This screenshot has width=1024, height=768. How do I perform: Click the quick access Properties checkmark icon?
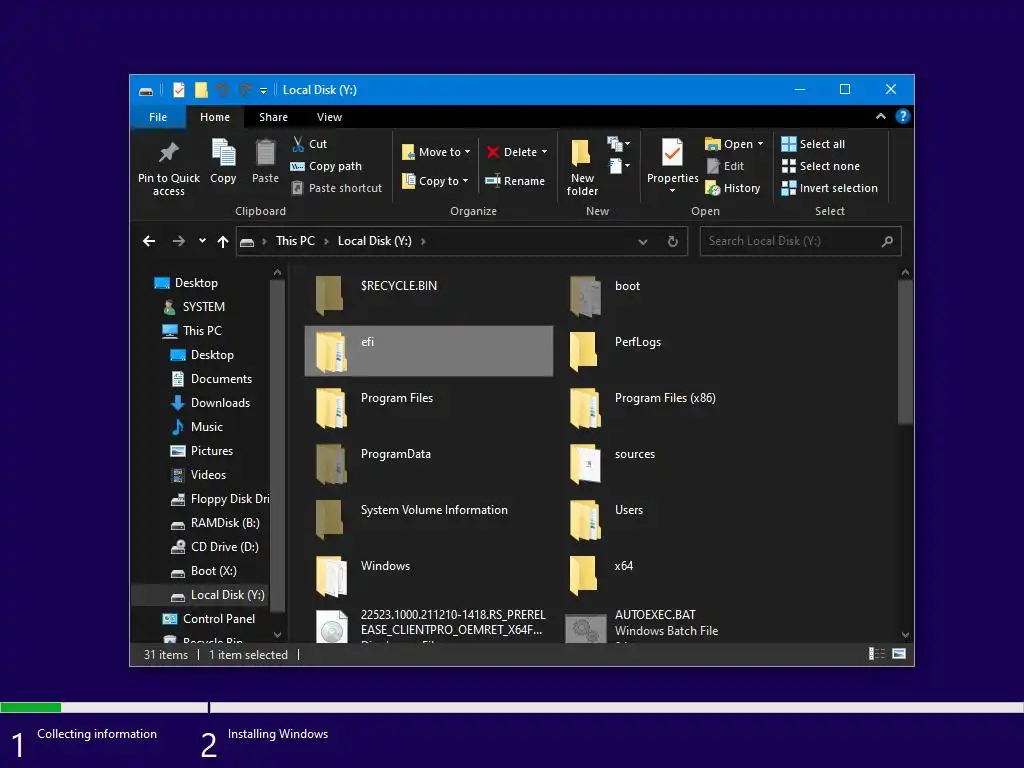tap(178, 89)
